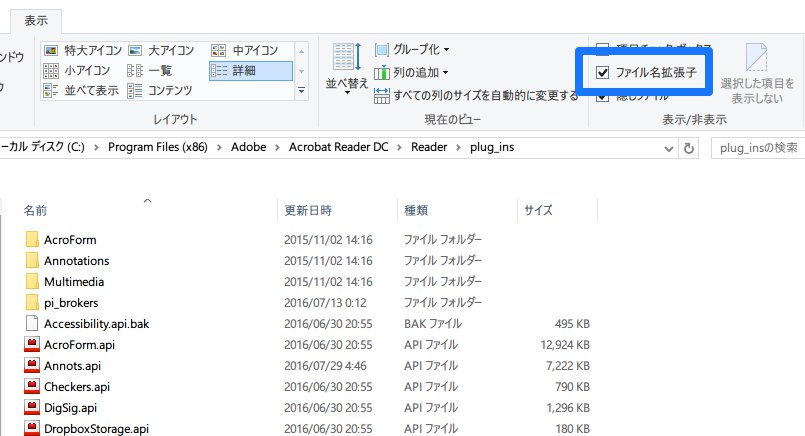This screenshot has height=436, width=805.
Task: Click ローカル ディスク (C:) breadcrumb
Action: point(43,147)
